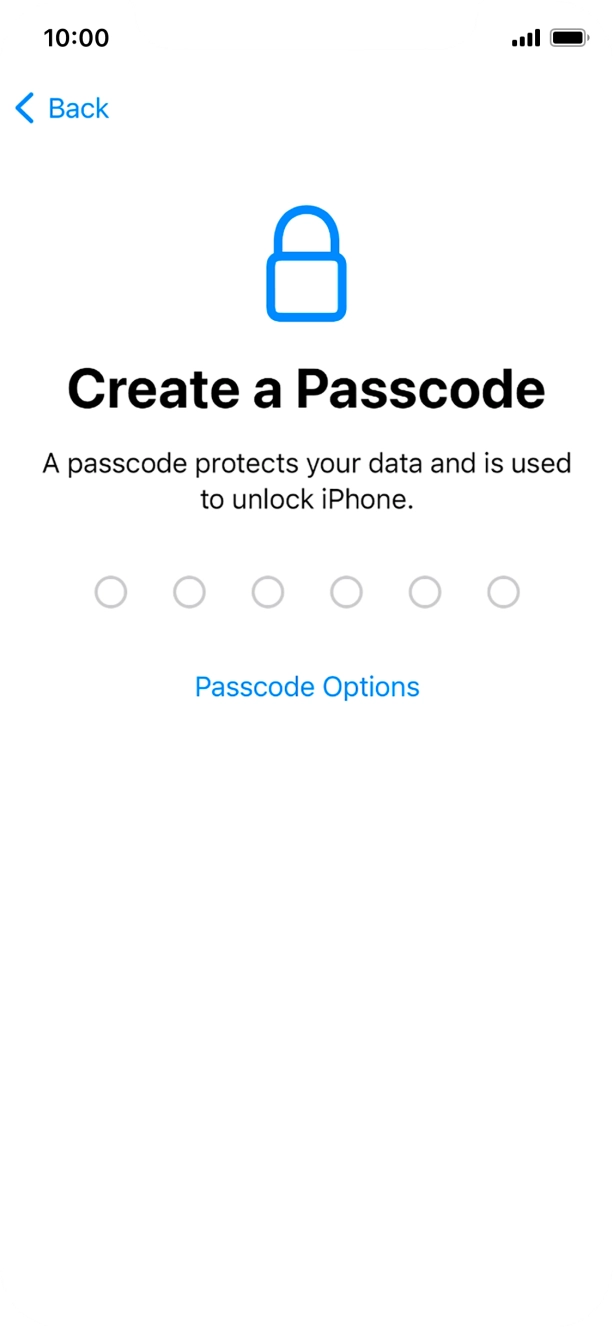613x1328 pixels.
Task: Tap the passcode entry field area
Action: [307, 592]
